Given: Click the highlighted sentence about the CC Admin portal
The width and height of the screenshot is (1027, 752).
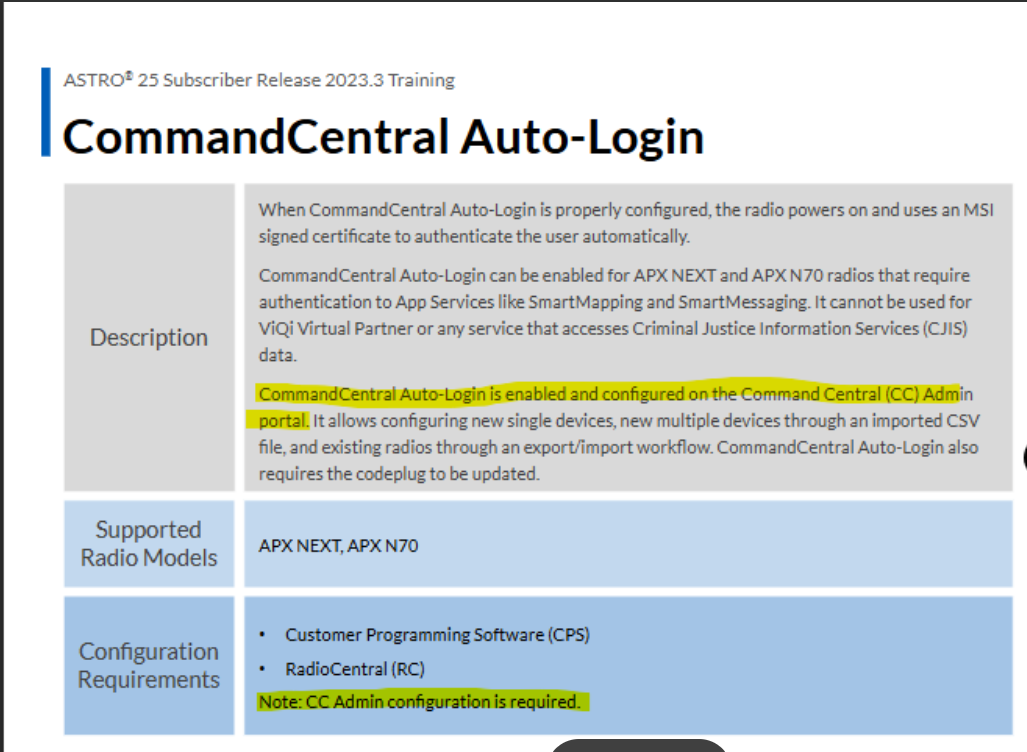Looking at the screenshot, I should [x=616, y=407].
